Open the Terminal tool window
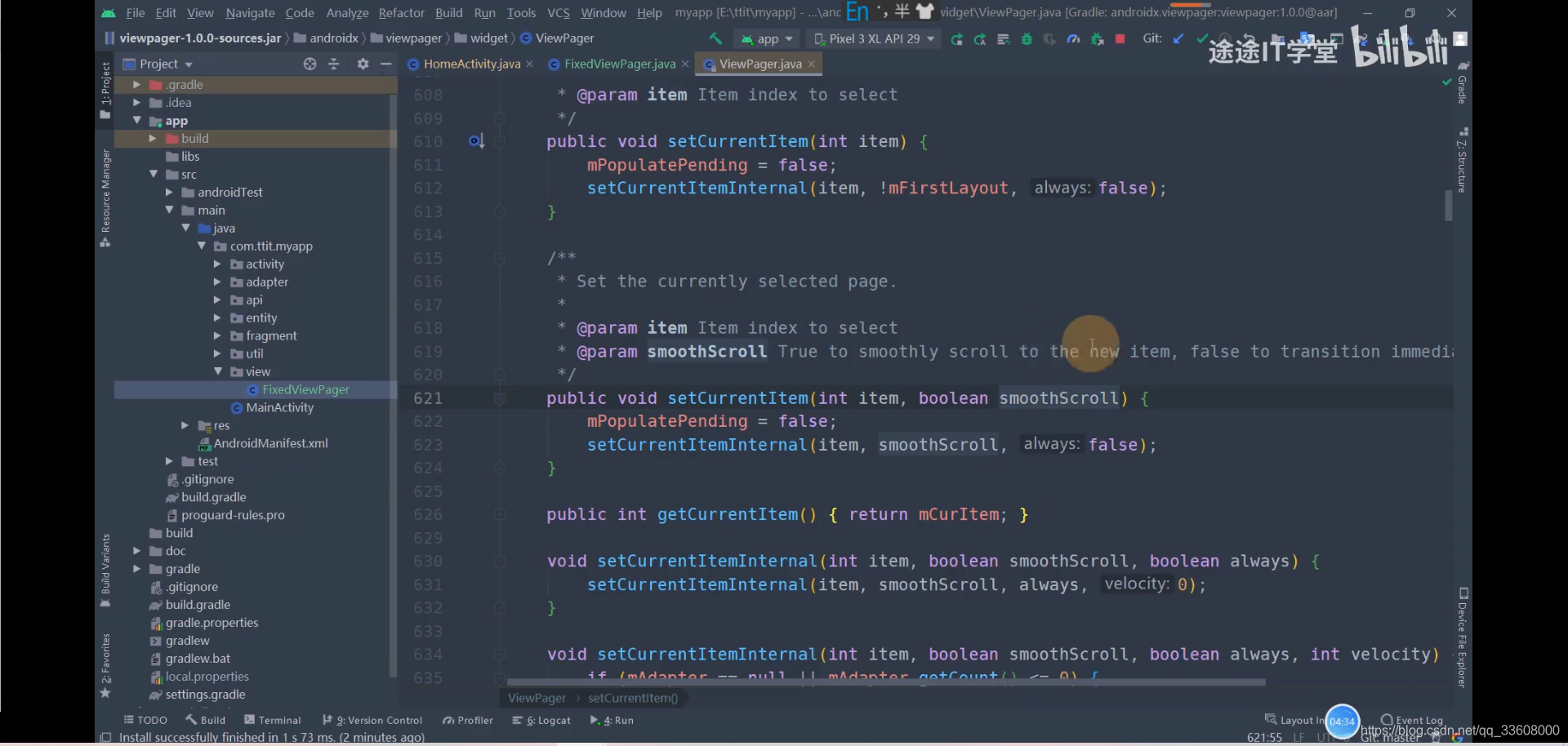Image resolution: width=1568 pixels, height=746 pixels. (x=273, y=721)
